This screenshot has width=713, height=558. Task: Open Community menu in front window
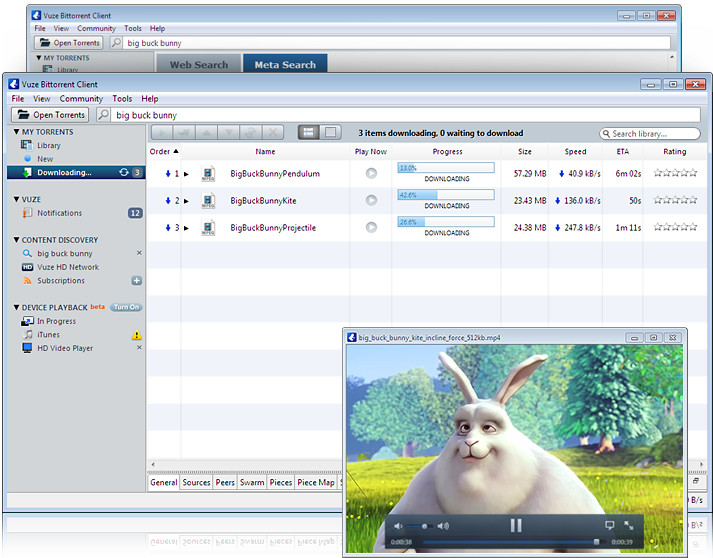[x=81, y=99]
